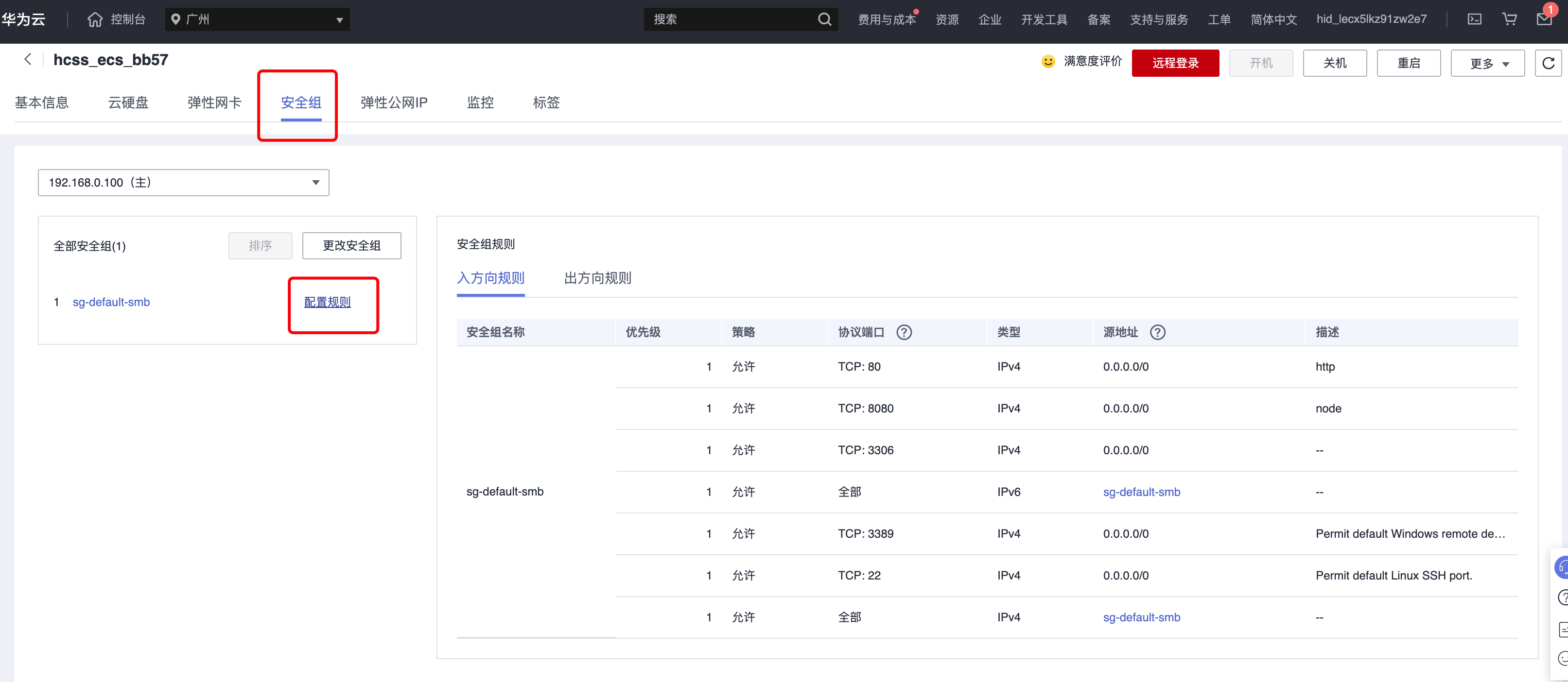Open the message inbox icon
Image resolution: width=1568 pixels, height=682 pixels.
[x=1545, y=19]
